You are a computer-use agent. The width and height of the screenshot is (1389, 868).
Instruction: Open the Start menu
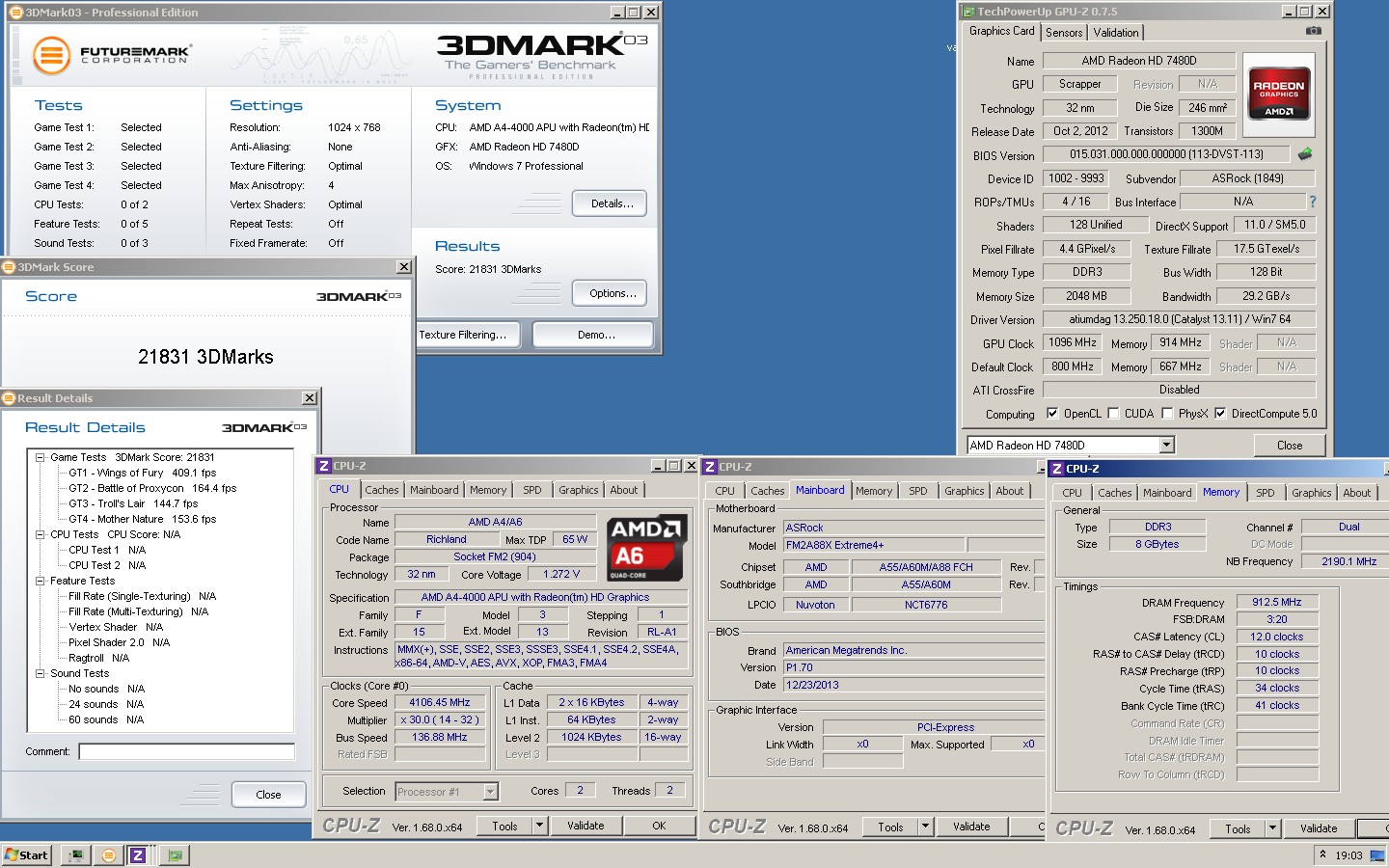coord(26,854)
